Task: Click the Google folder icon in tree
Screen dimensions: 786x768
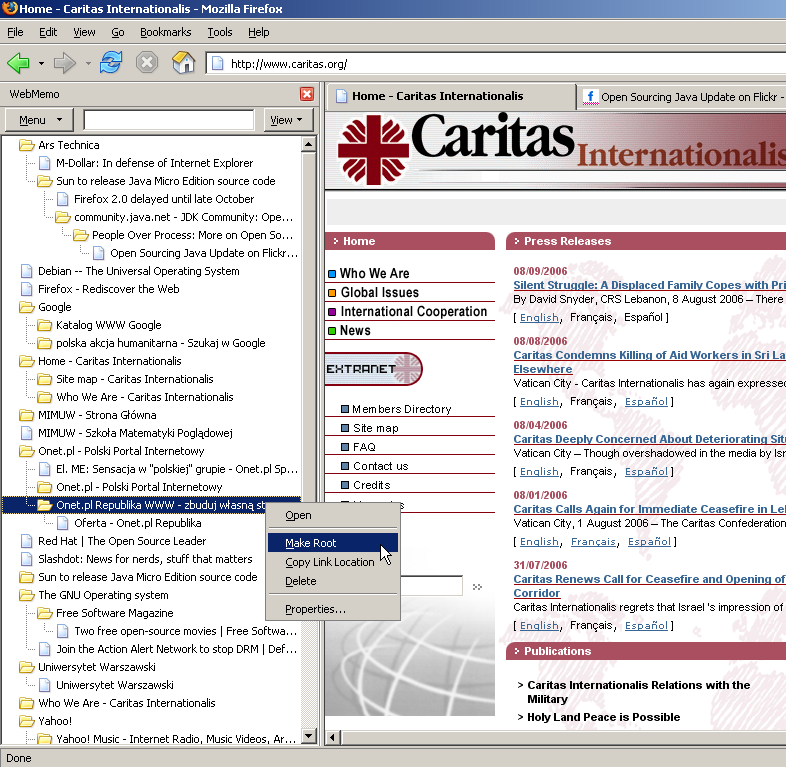Action: click(26, 307)
